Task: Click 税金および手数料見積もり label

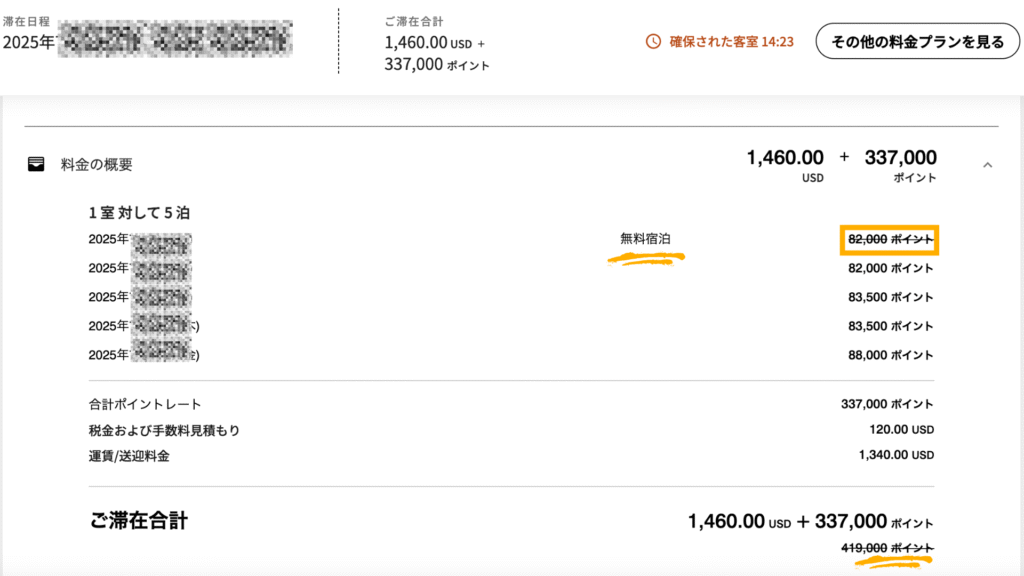Action: coord(165,430)
